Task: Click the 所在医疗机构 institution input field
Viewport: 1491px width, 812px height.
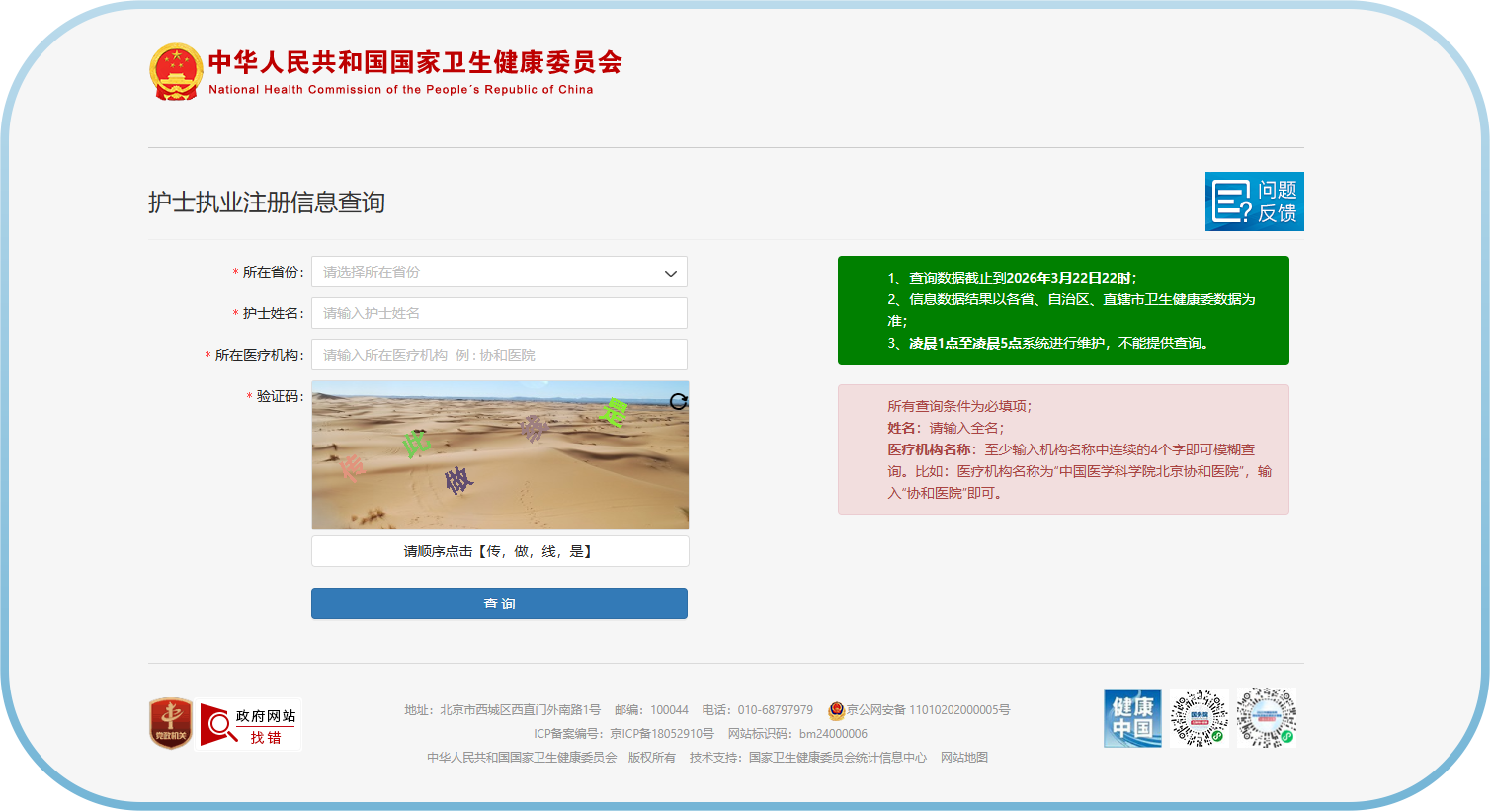Action: [x=499, y=355]
